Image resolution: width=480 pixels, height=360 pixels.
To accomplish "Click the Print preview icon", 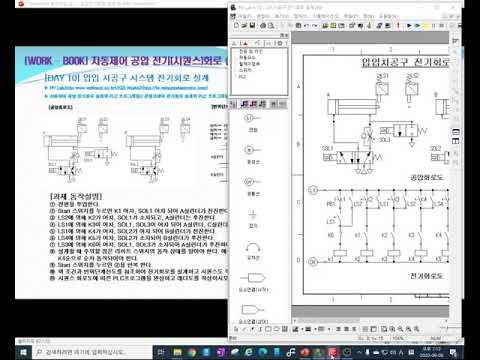I will pyautogui.click(x=271, y=25).
